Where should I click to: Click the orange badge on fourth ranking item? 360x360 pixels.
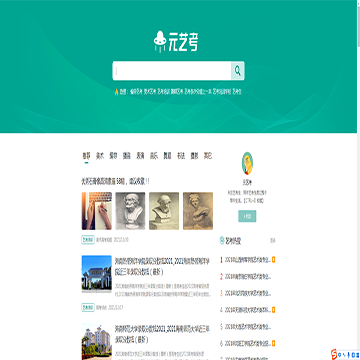pyautogui.click(x=274, y=310)
